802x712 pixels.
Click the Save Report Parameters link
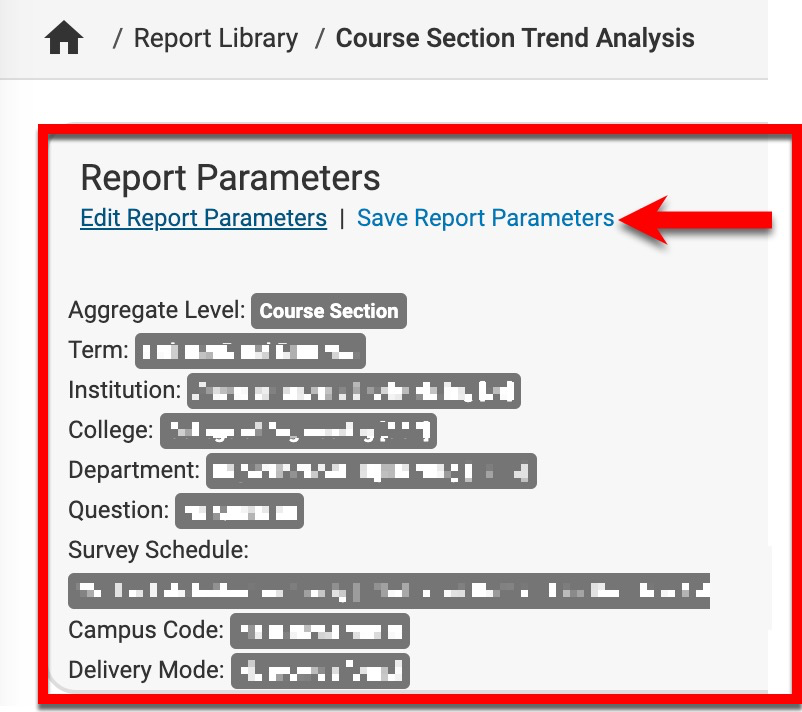(x=485, y=218)
